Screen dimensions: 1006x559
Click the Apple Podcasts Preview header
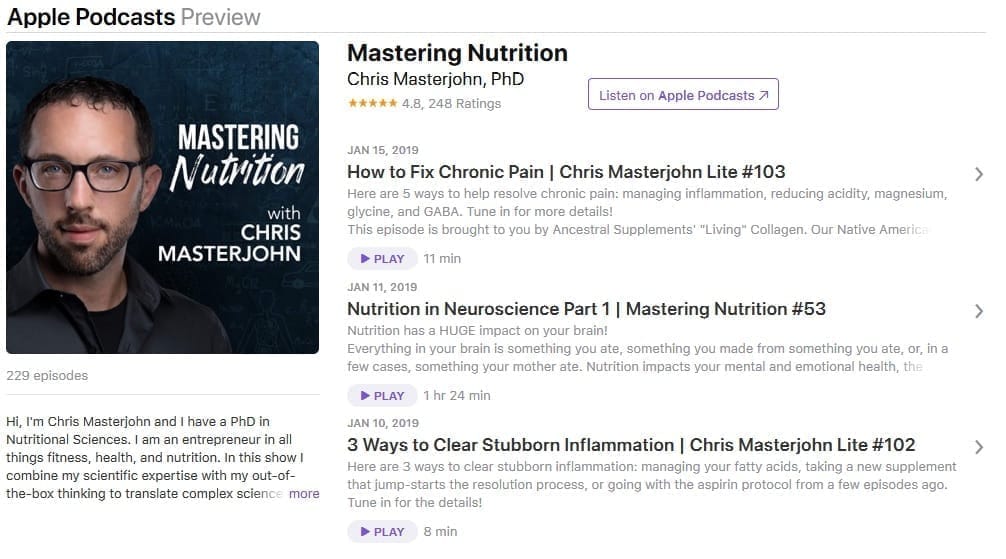pos(134,17)
